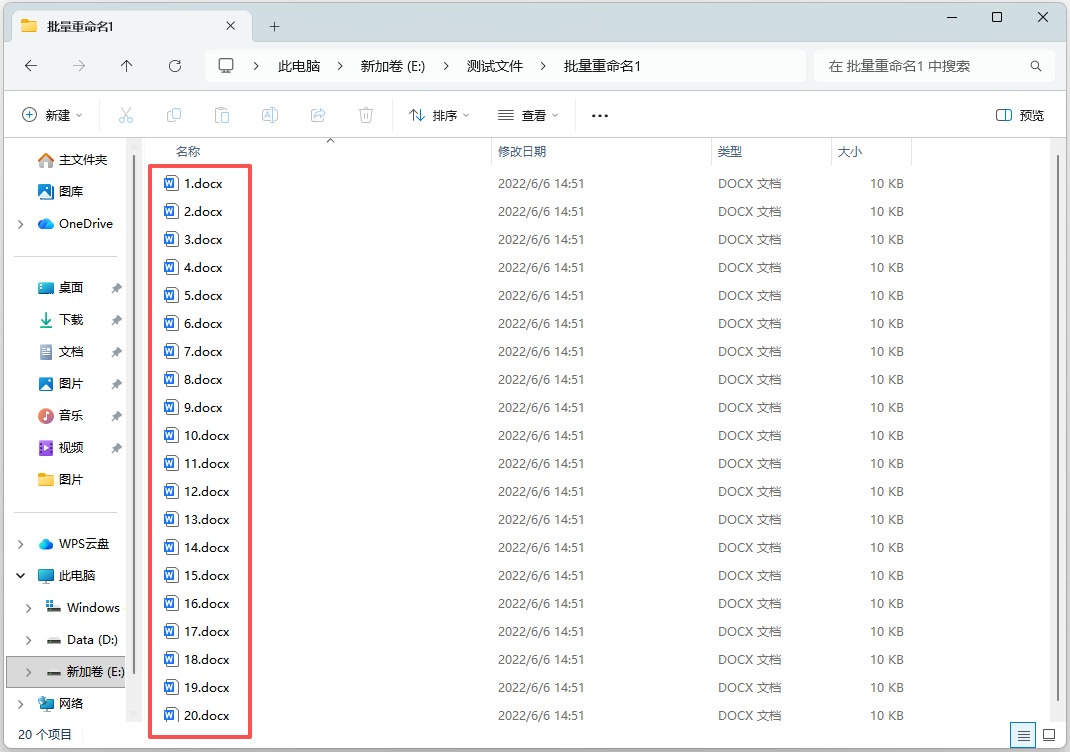
Task: Open a new tab with plus button
Action: (274, 27)
